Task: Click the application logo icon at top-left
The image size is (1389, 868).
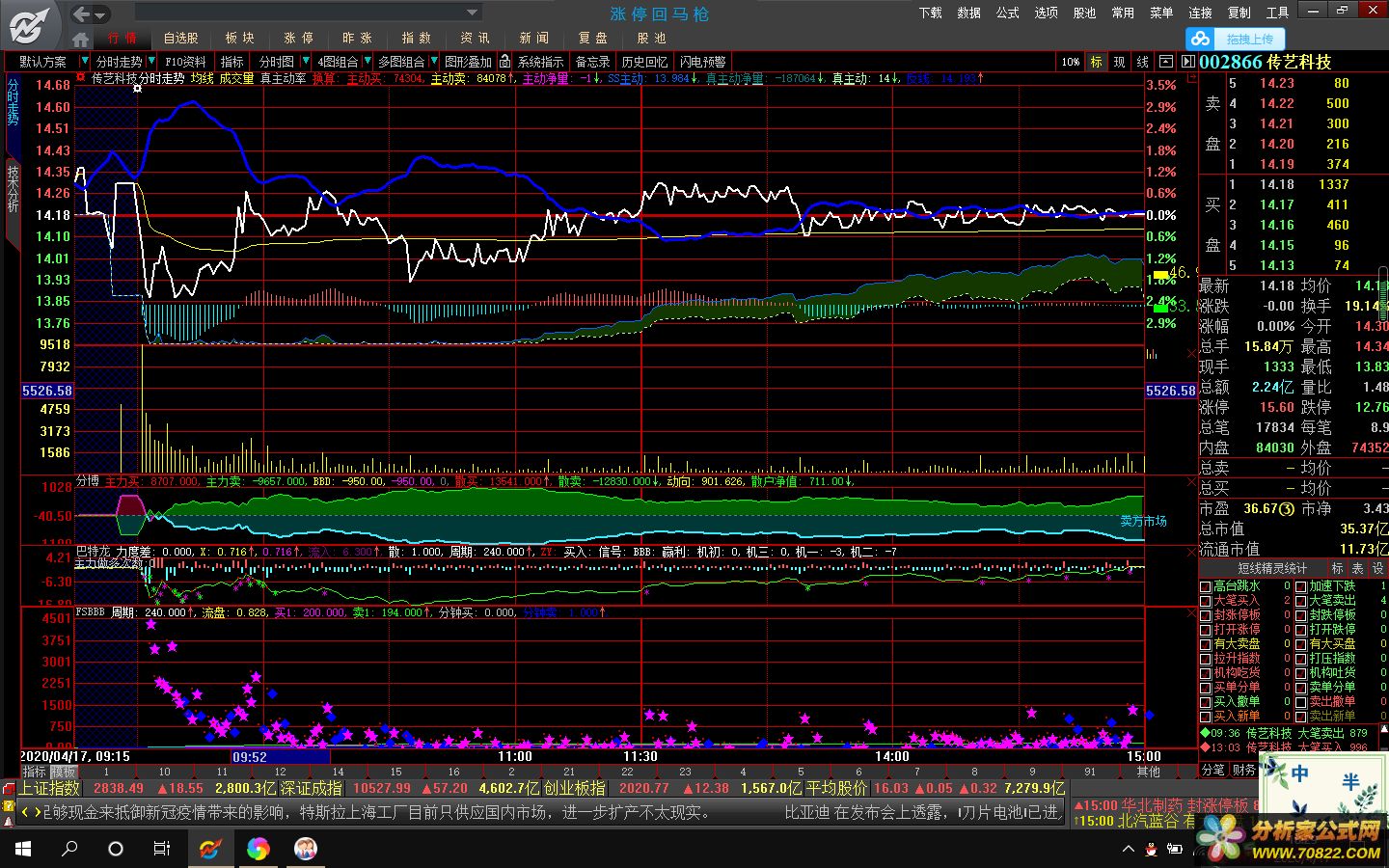Action: [x=29, y=24]
